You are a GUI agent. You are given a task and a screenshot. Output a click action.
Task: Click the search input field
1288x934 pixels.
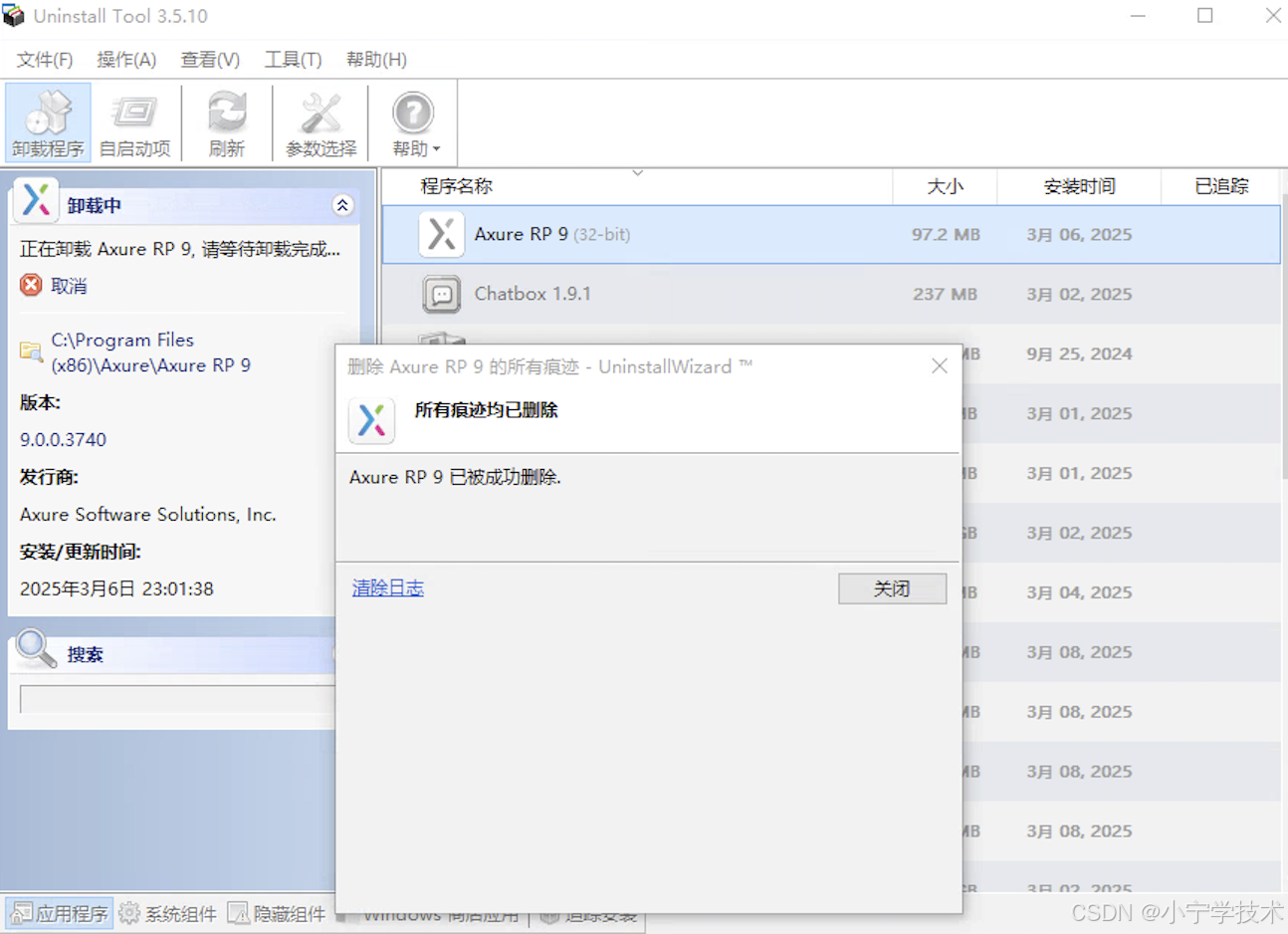(x=177, y=699)
